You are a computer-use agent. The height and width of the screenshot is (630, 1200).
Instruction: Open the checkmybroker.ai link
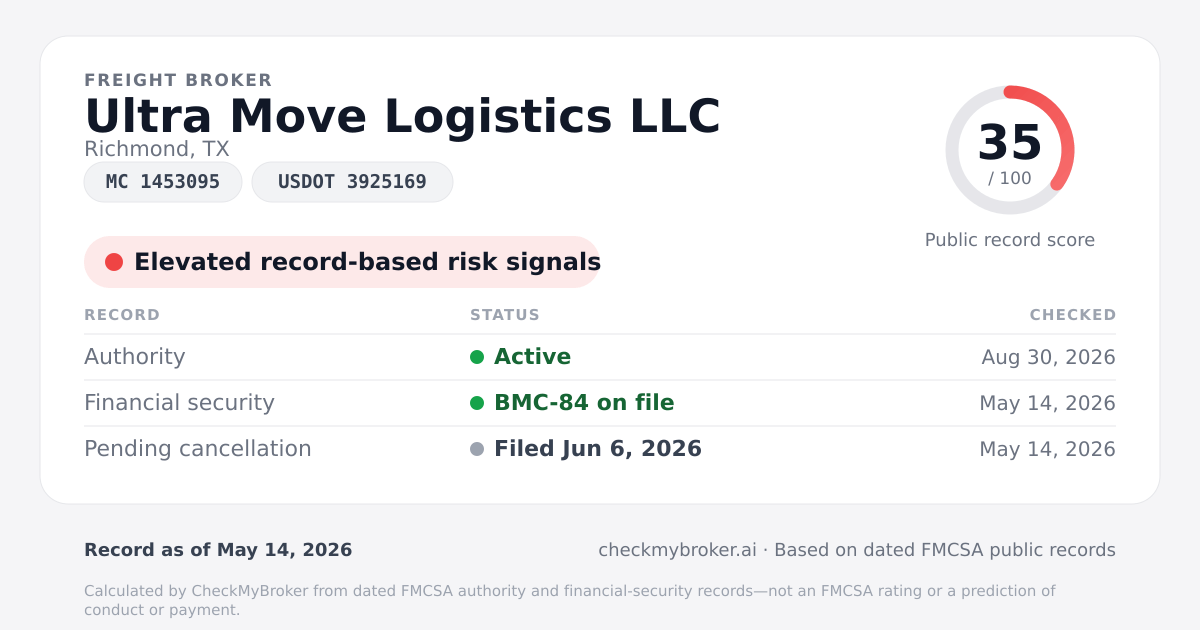point(677,550)
